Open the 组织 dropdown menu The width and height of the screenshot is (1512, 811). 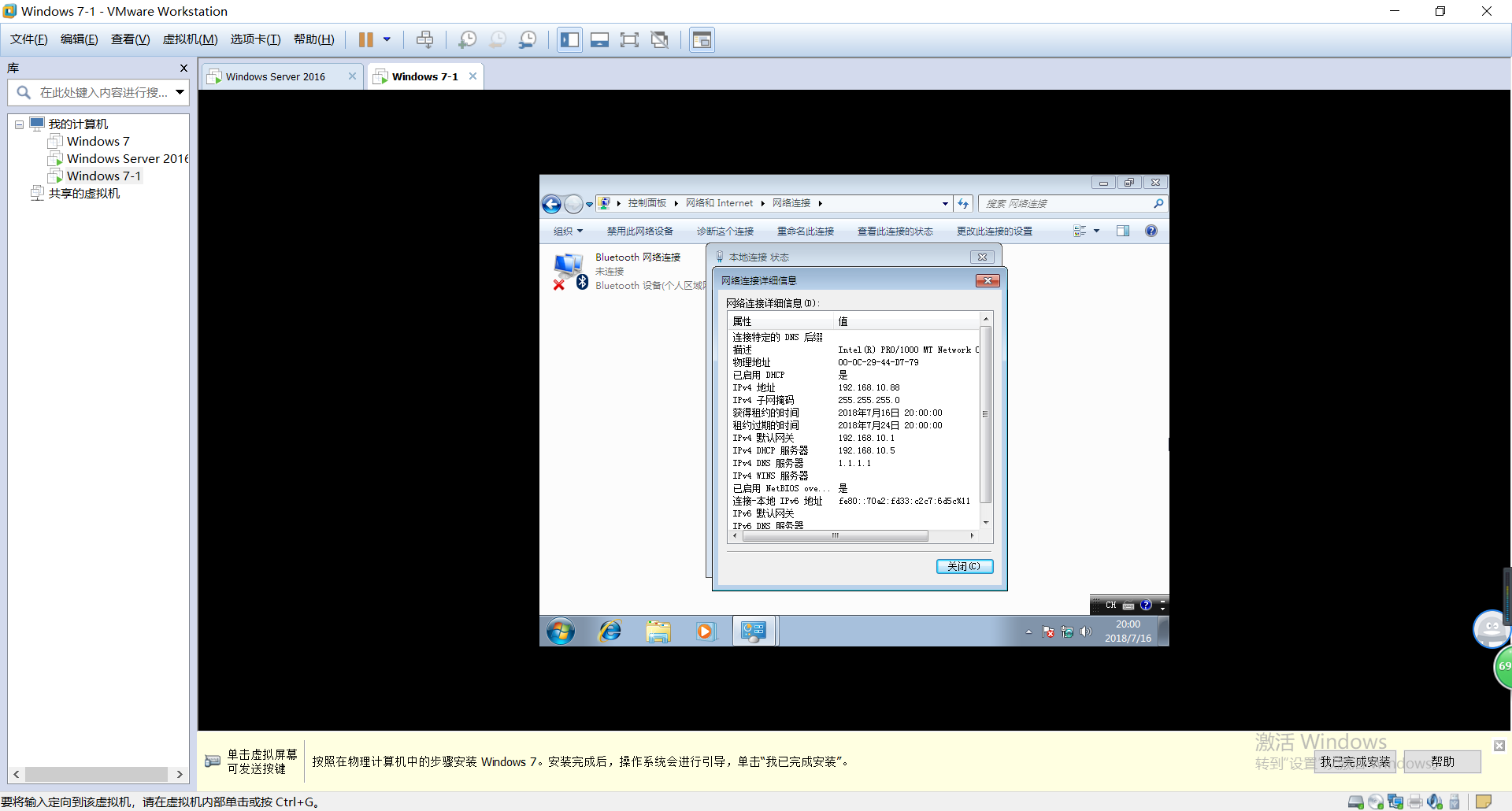click(x=568, y=231)
